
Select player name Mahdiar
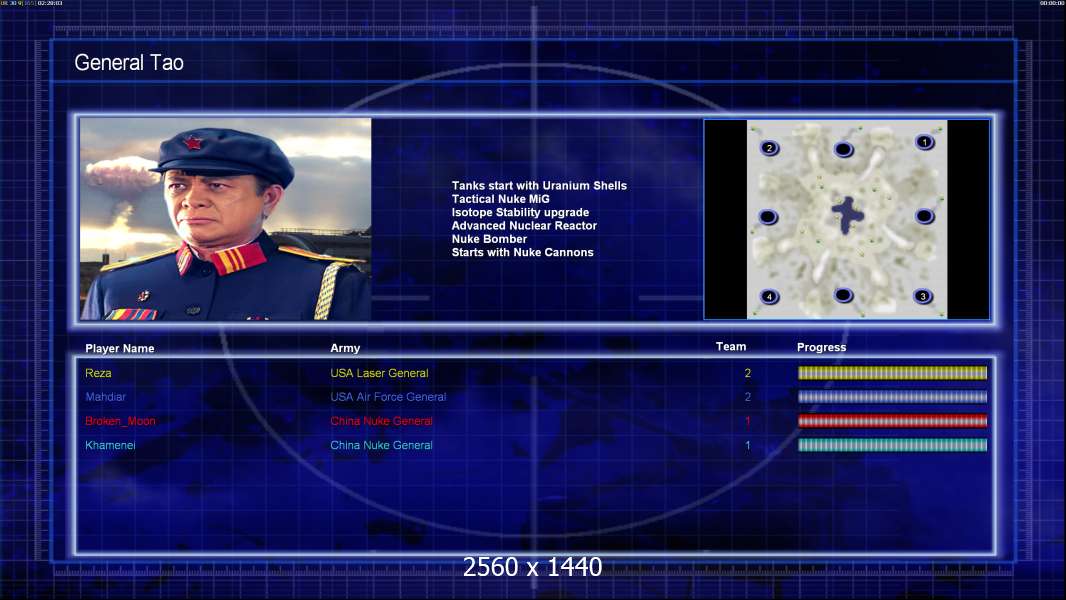point(105,397)
